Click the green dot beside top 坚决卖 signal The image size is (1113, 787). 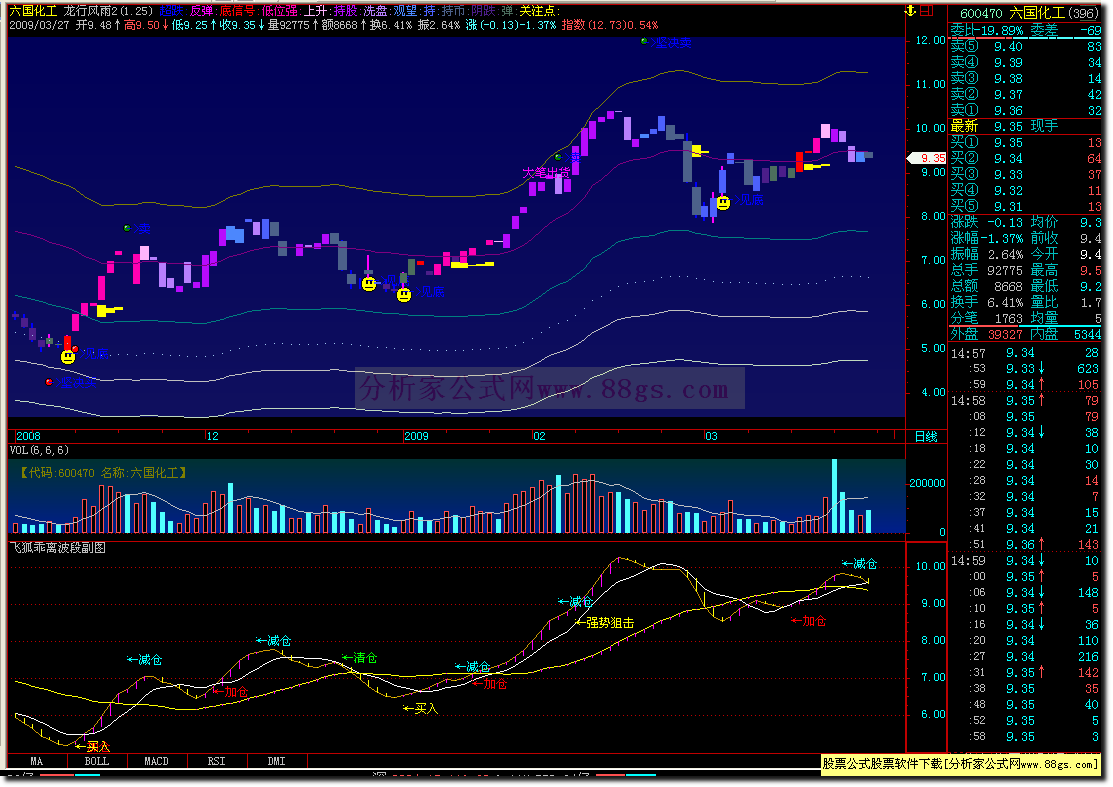pos(644,41)
